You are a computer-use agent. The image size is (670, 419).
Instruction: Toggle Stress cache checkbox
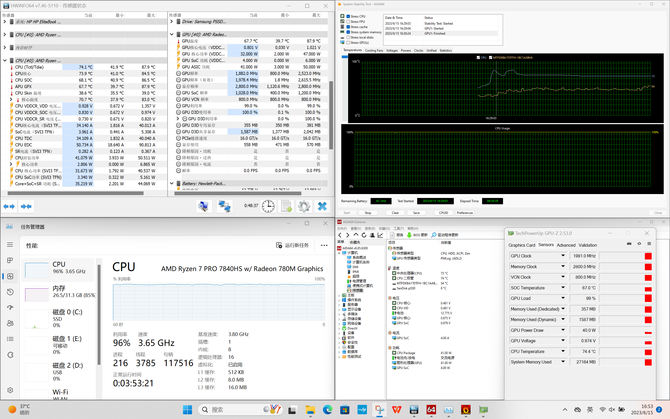[x=348, y=27]
